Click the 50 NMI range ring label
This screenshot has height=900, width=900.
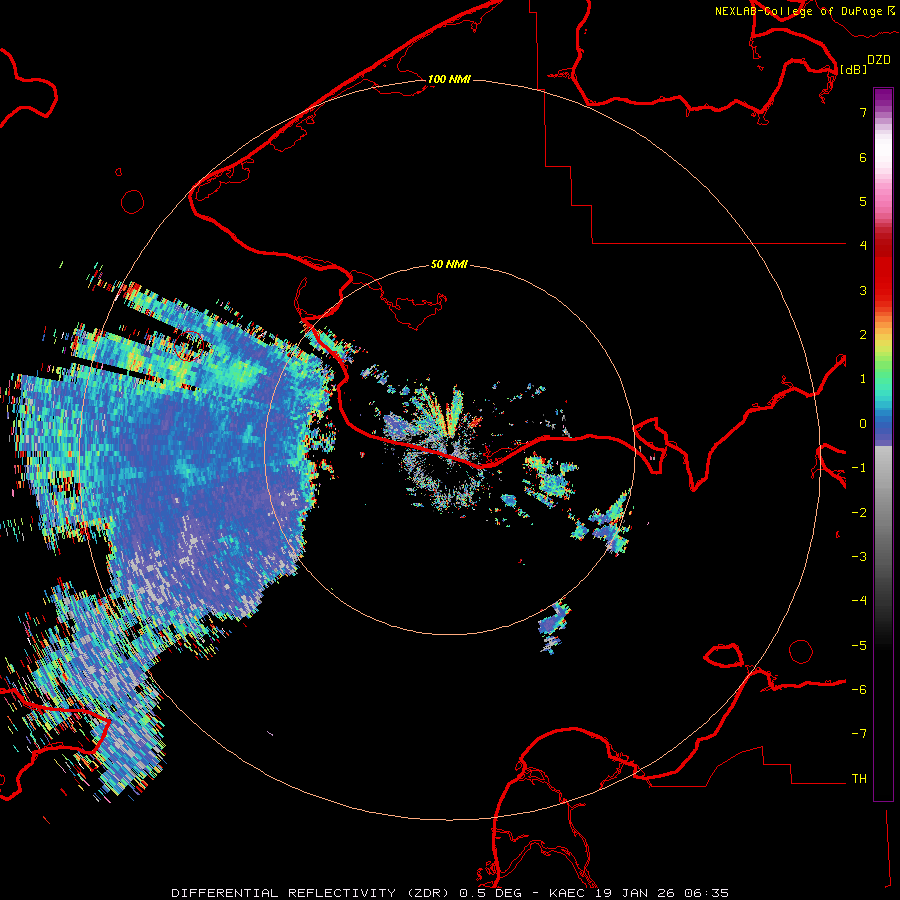click(449, 264)
